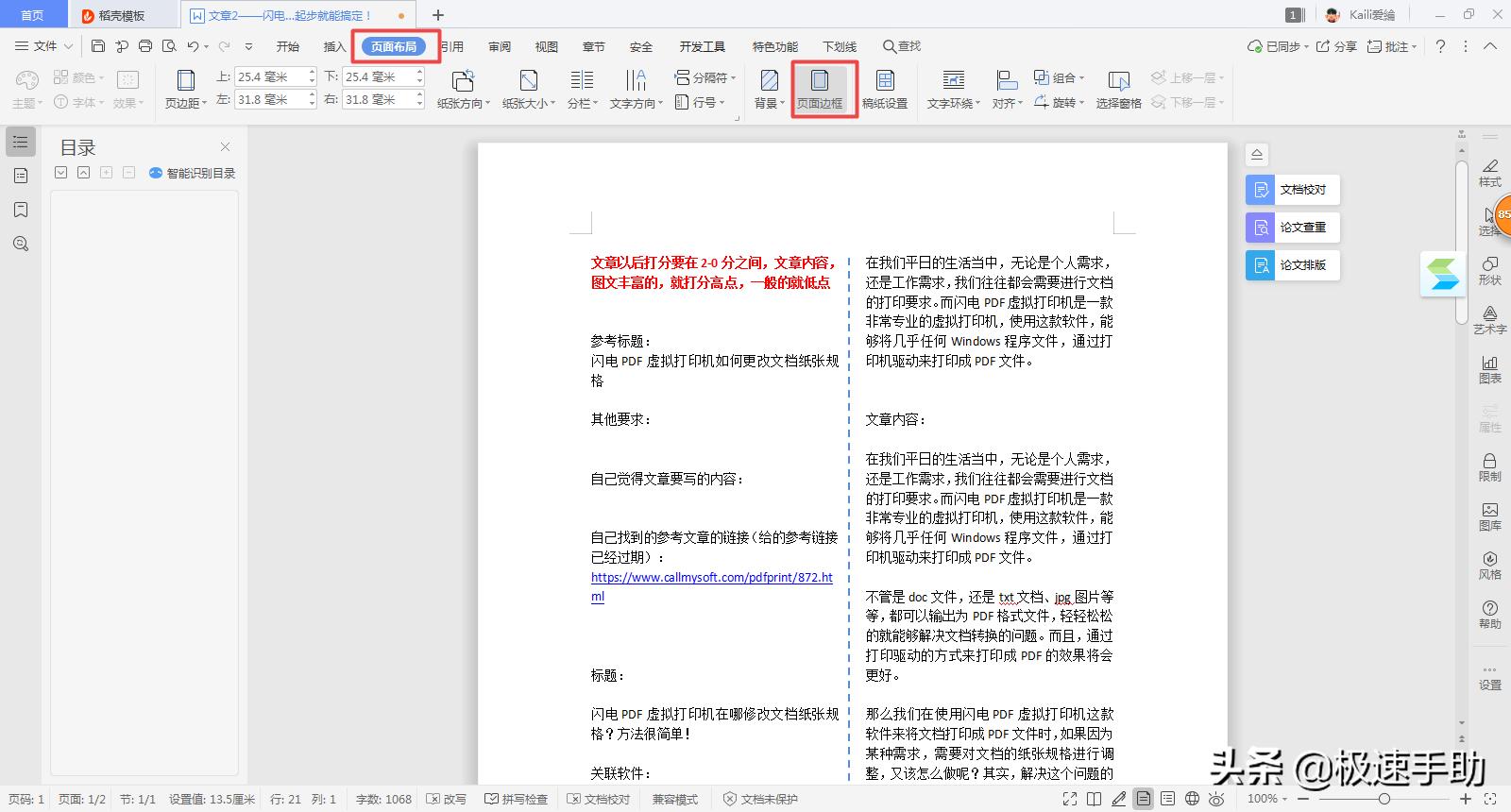
Task: Open 页边距 (page margins) menu
Action: tap(185, 90)
